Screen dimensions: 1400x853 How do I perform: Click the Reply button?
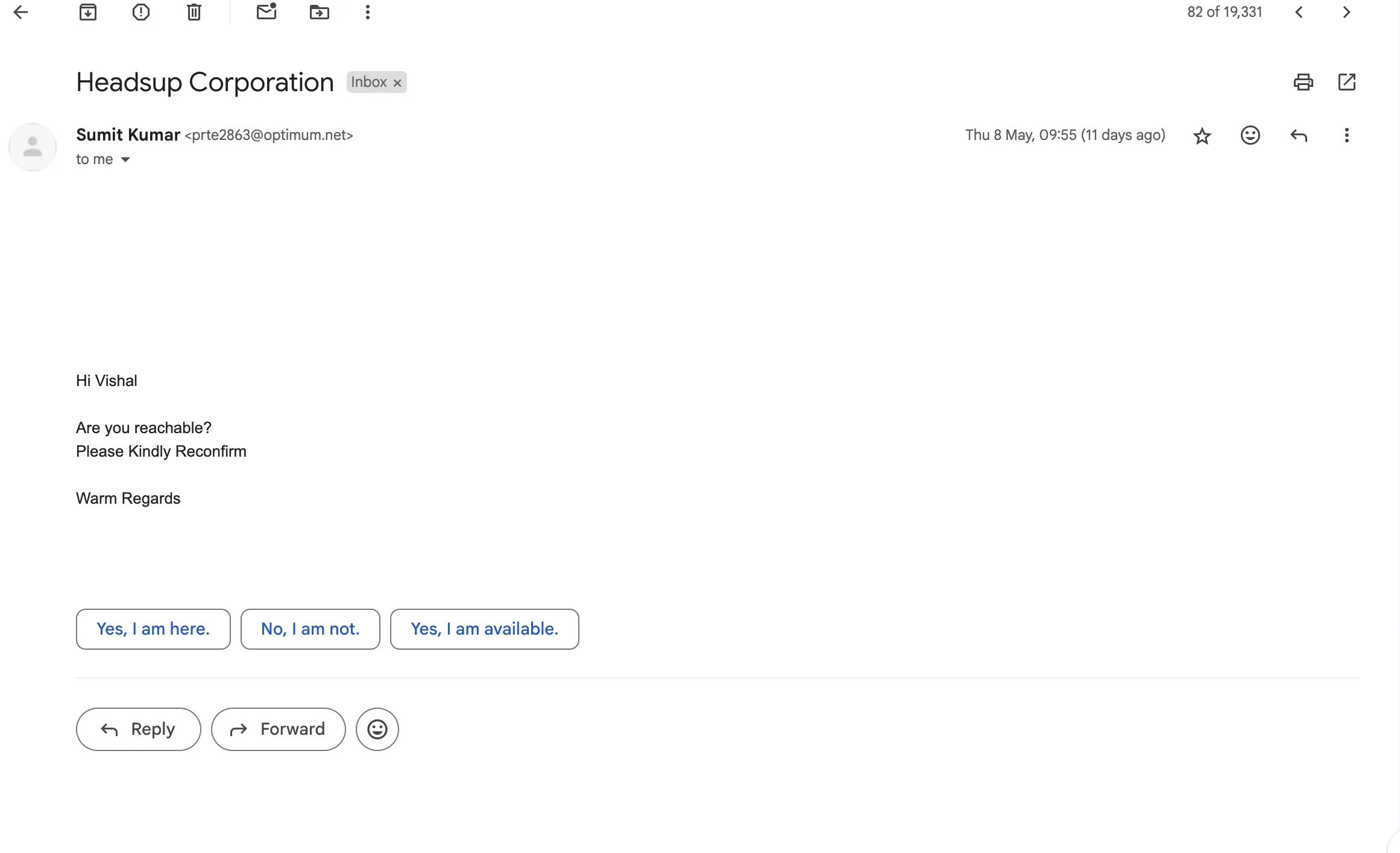click(138, 729)
